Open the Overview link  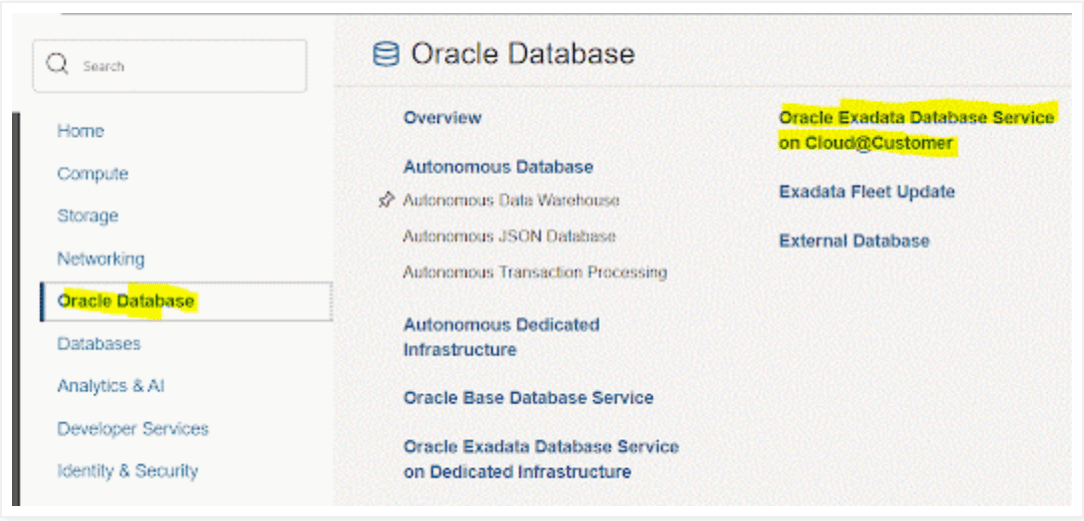[442, 118]
